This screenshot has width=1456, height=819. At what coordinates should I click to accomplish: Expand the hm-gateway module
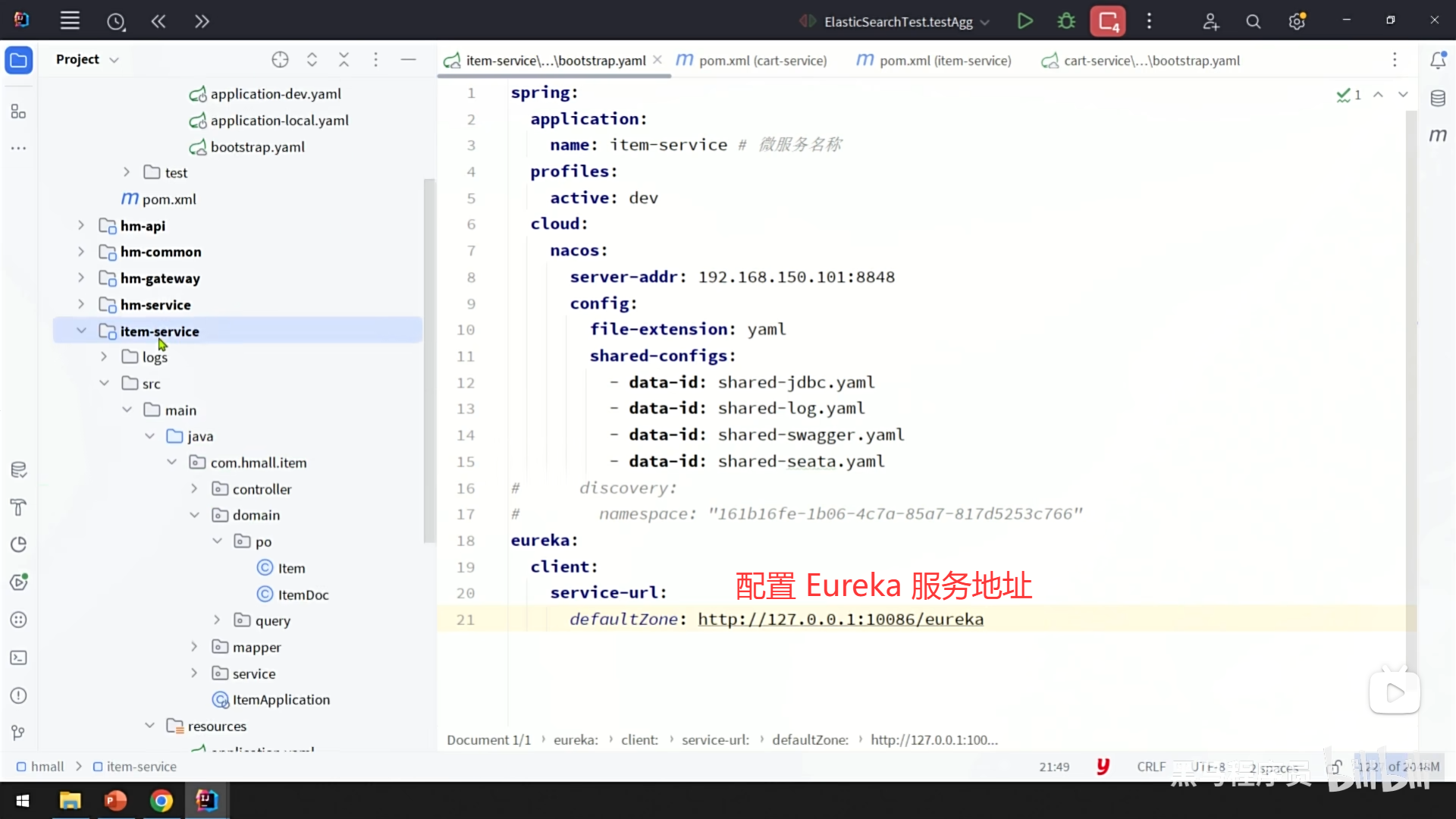coord(81,278)
